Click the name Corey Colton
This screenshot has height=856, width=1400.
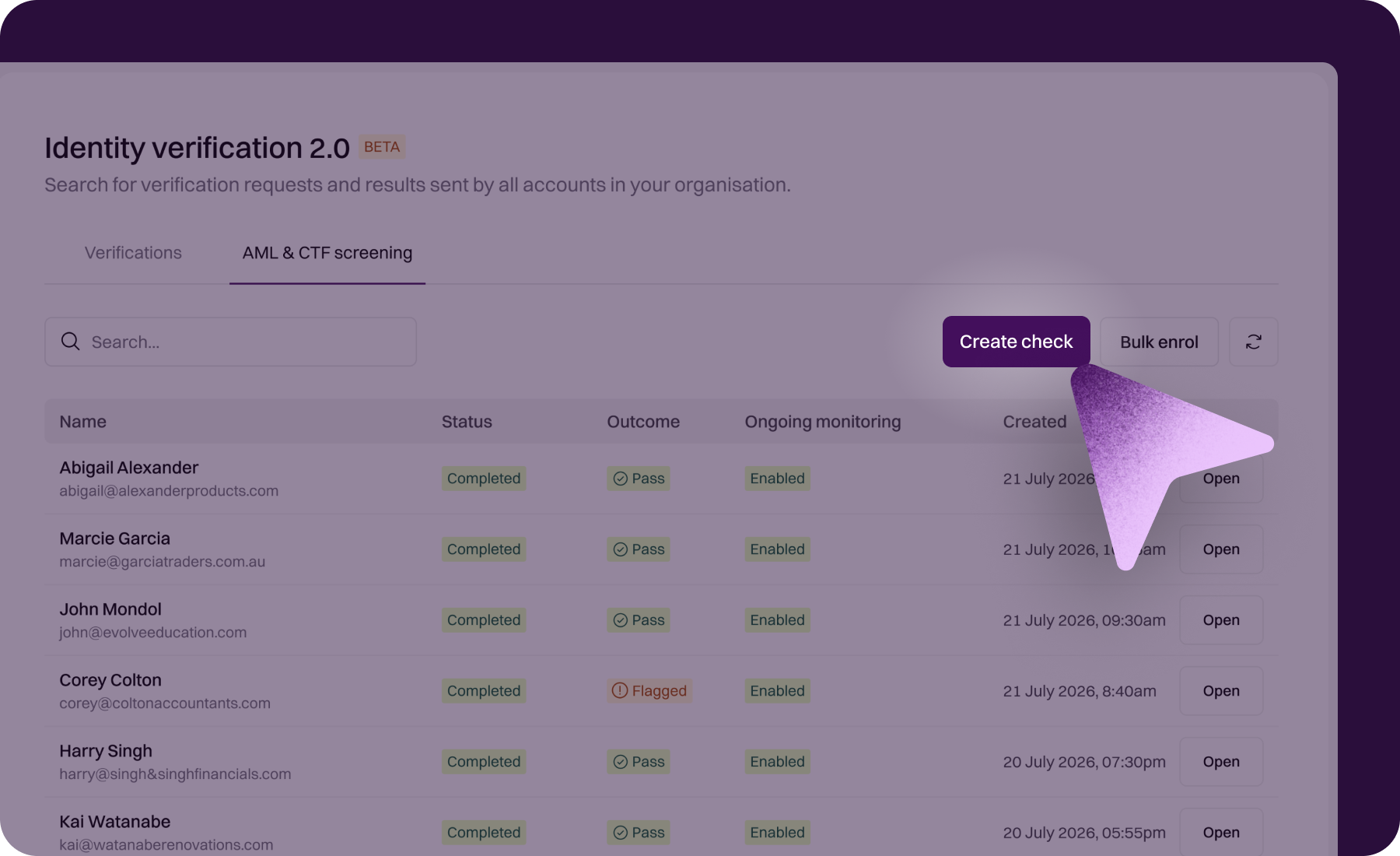coord(110,680)
